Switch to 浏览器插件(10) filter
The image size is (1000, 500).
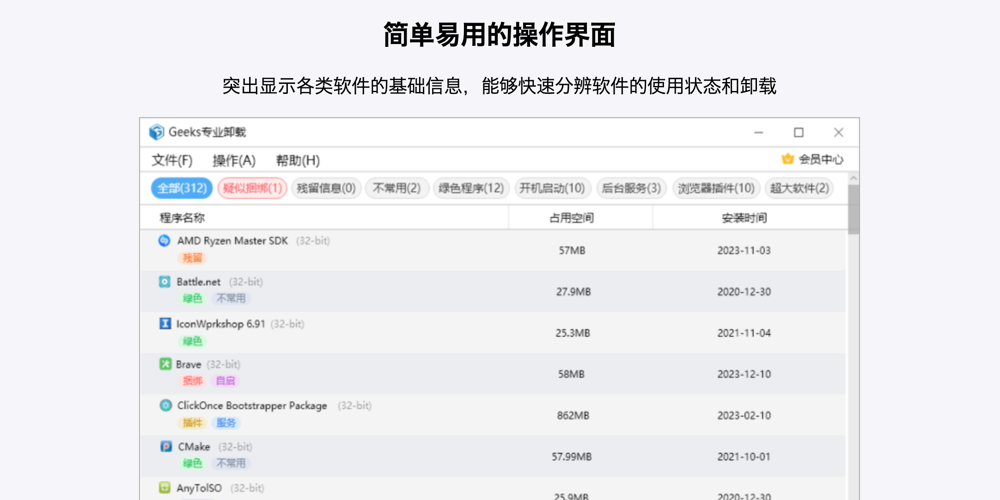point(716,188)
